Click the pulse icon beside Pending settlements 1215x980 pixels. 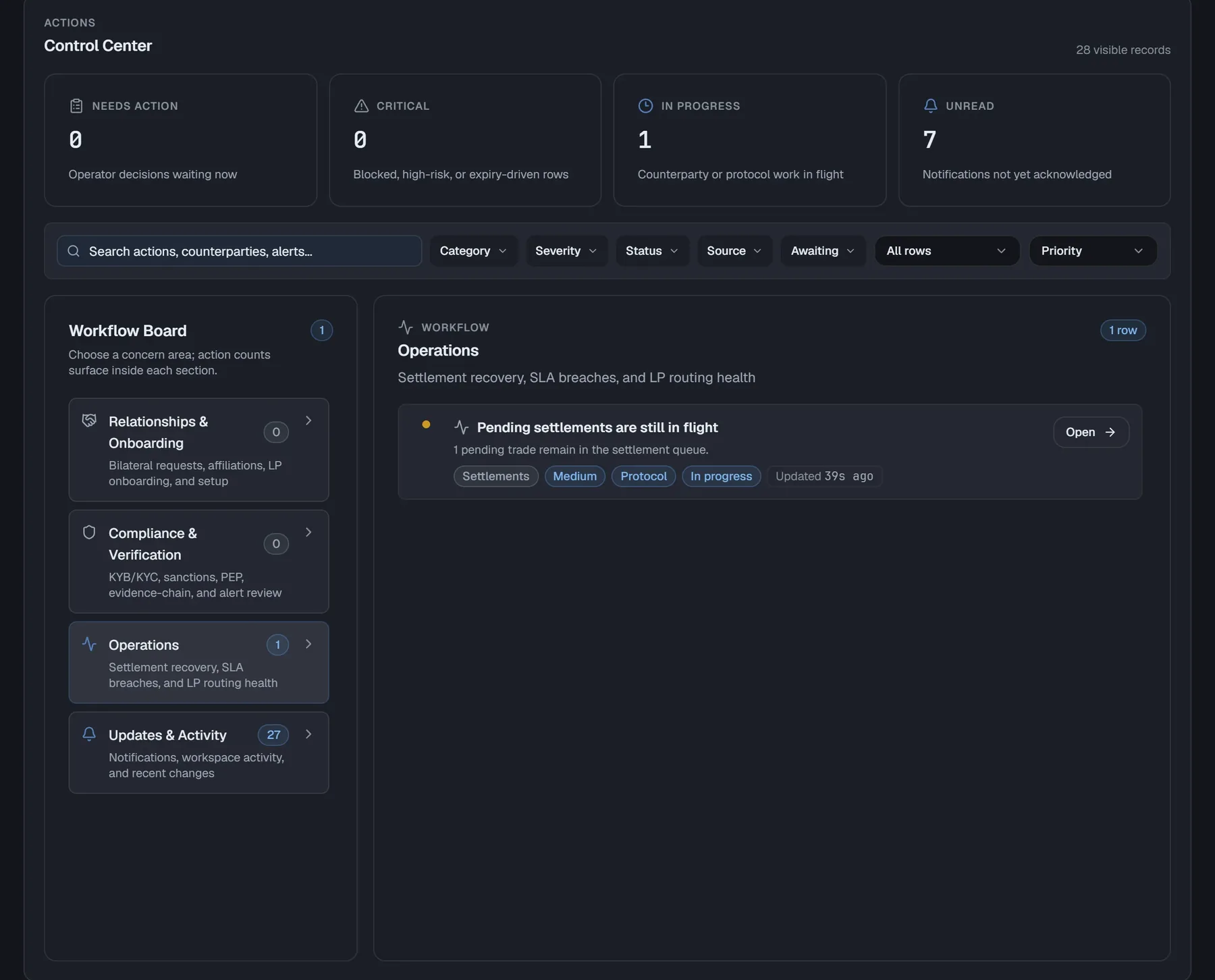(x=461, y=427)
